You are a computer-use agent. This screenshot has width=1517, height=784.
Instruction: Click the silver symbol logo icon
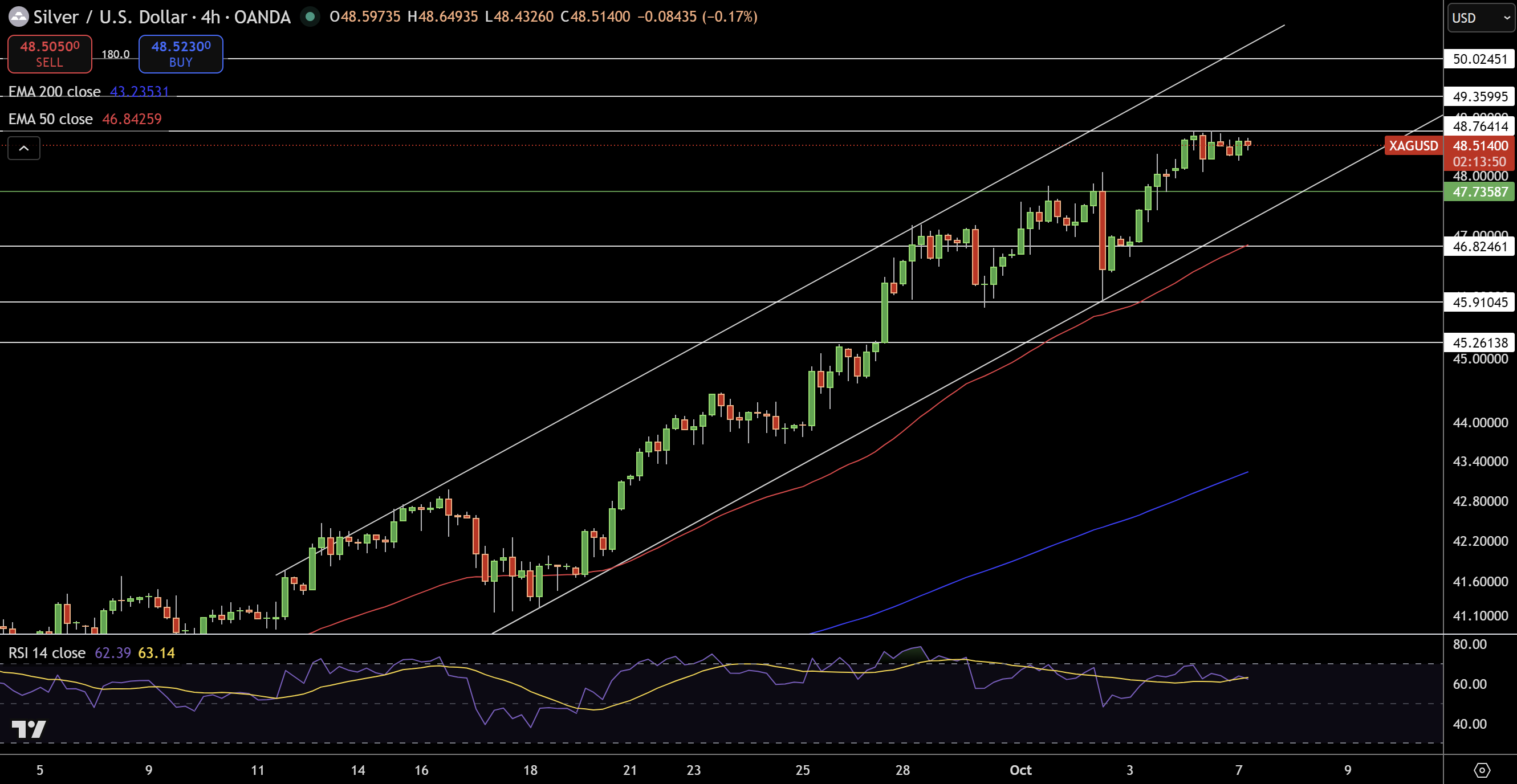(18, 17)
